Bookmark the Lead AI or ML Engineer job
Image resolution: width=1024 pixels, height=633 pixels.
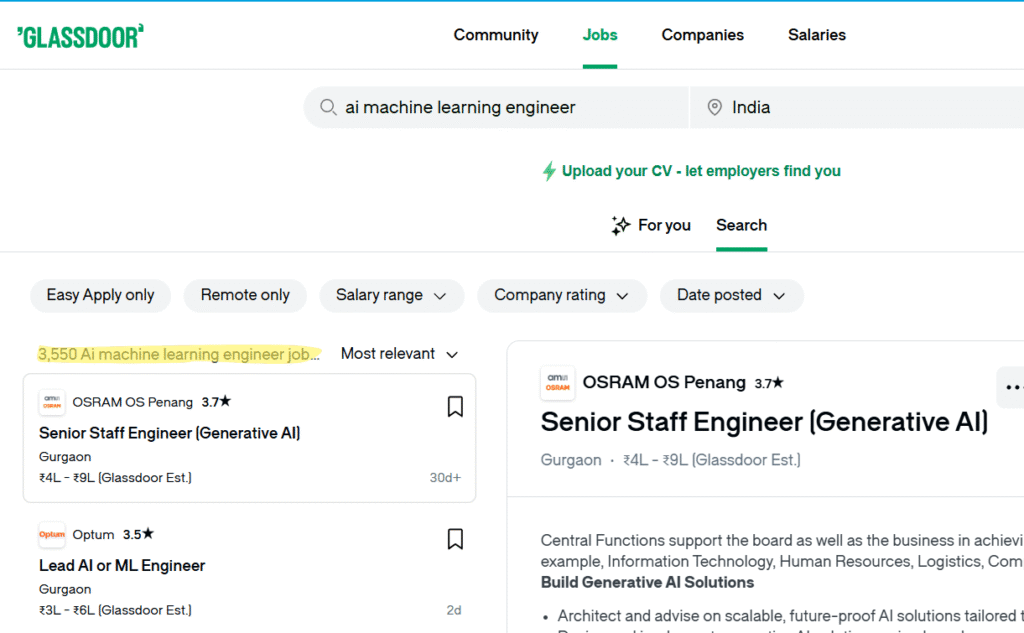(455, 540)
